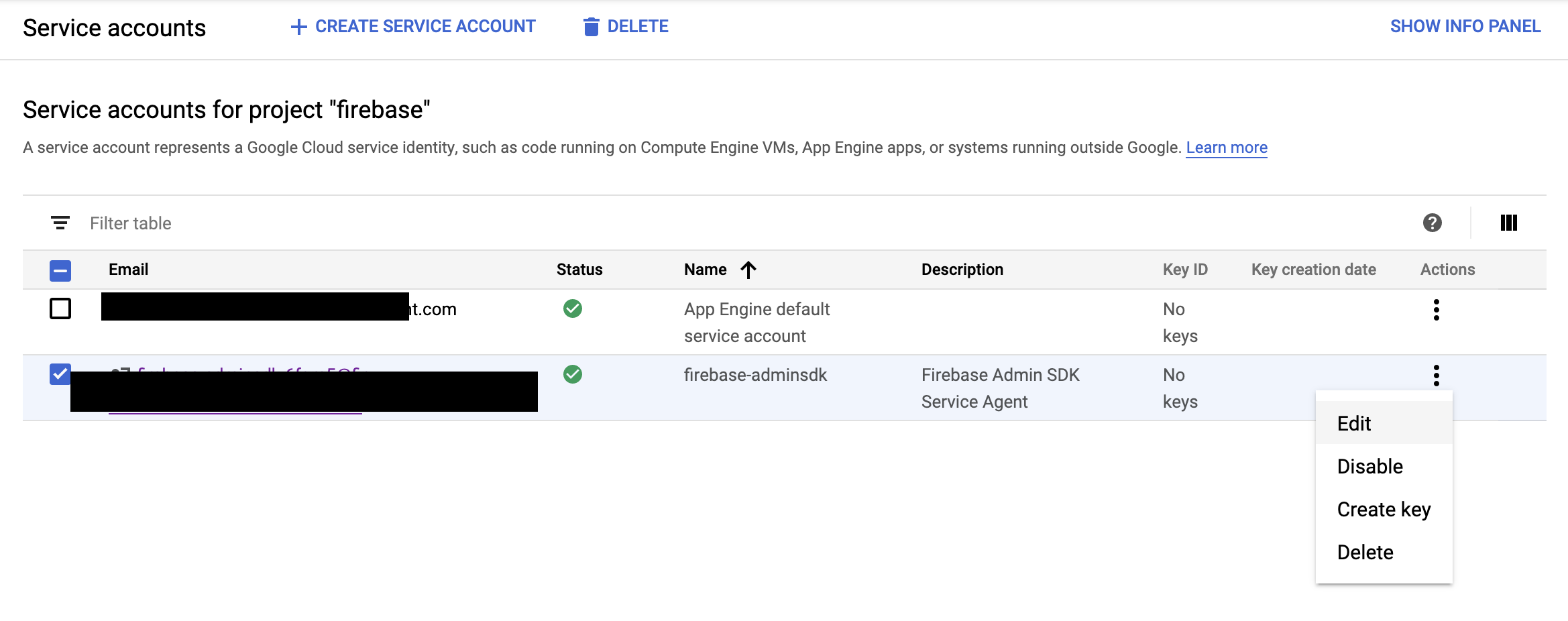Open actions menu for App Engine default account
This screenshot has width=1568, height=621.
pos(1436,310)
